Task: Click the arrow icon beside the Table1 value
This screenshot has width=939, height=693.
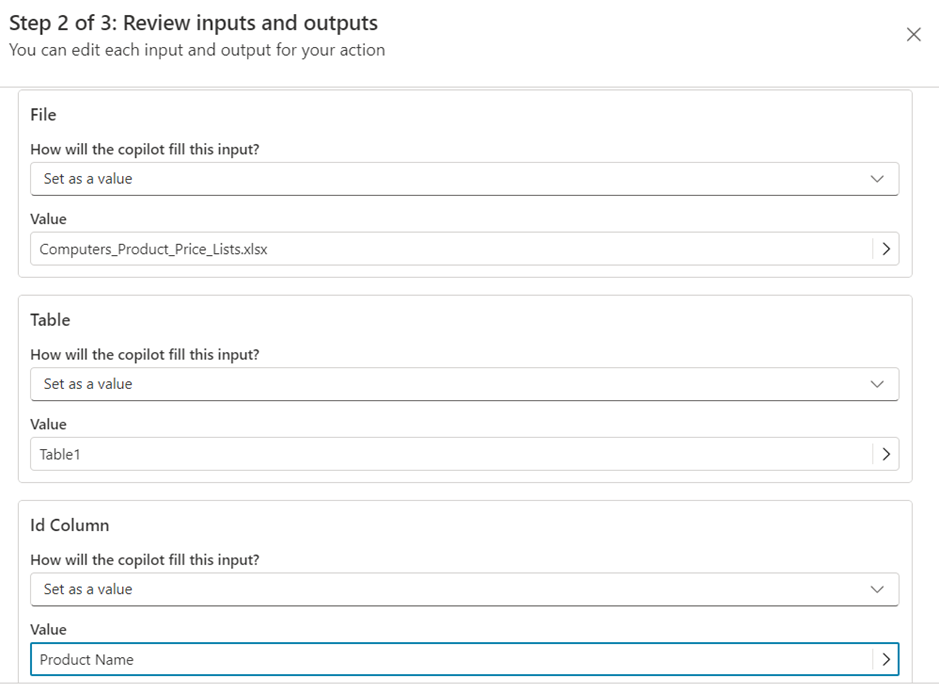Action: (886, 454)
